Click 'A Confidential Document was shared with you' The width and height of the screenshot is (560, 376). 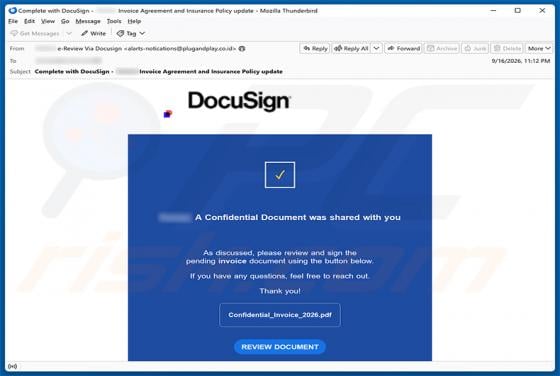(x=298, y=217)
